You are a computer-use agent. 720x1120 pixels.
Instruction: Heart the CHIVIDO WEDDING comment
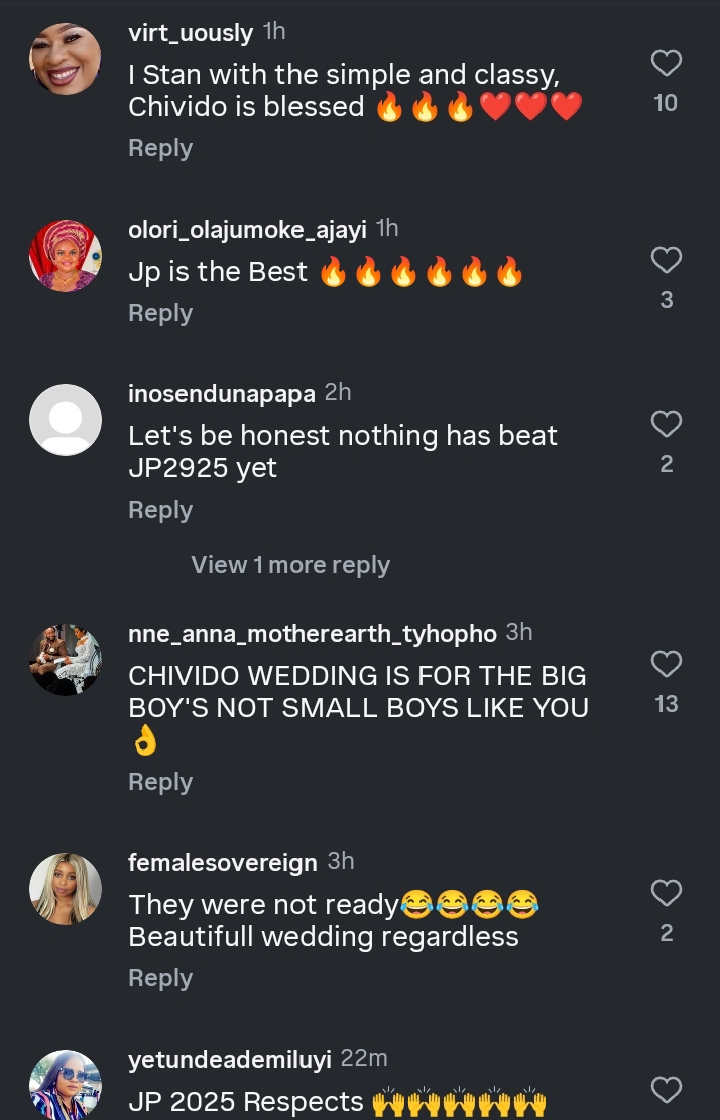point(666,665)
